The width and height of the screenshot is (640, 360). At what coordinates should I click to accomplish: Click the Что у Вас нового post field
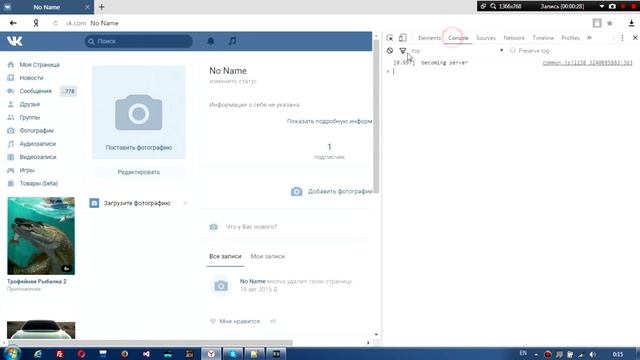coord(251,227)
